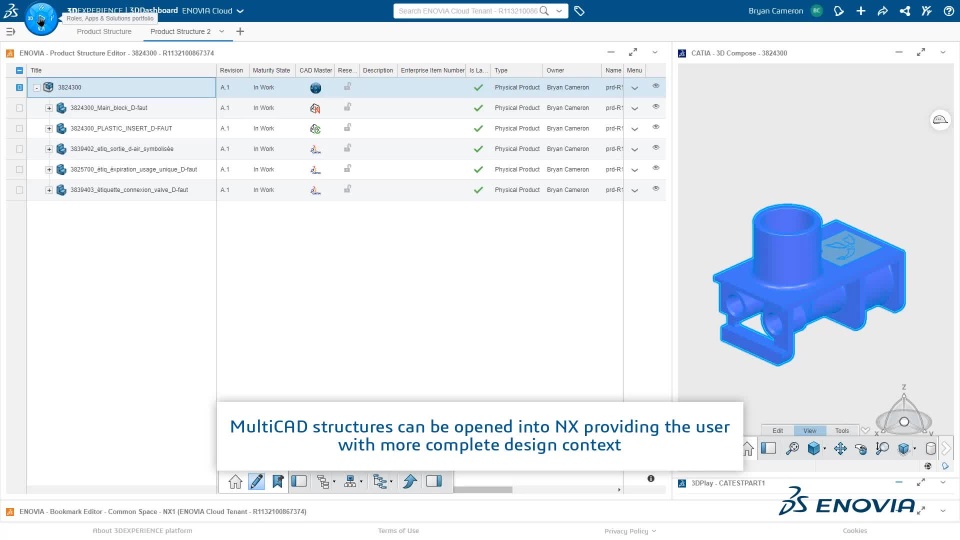Click the hard hat icon in 3D viewer
Image resolution: width=960 pixels, height=540 pixels.
(940, 120)
